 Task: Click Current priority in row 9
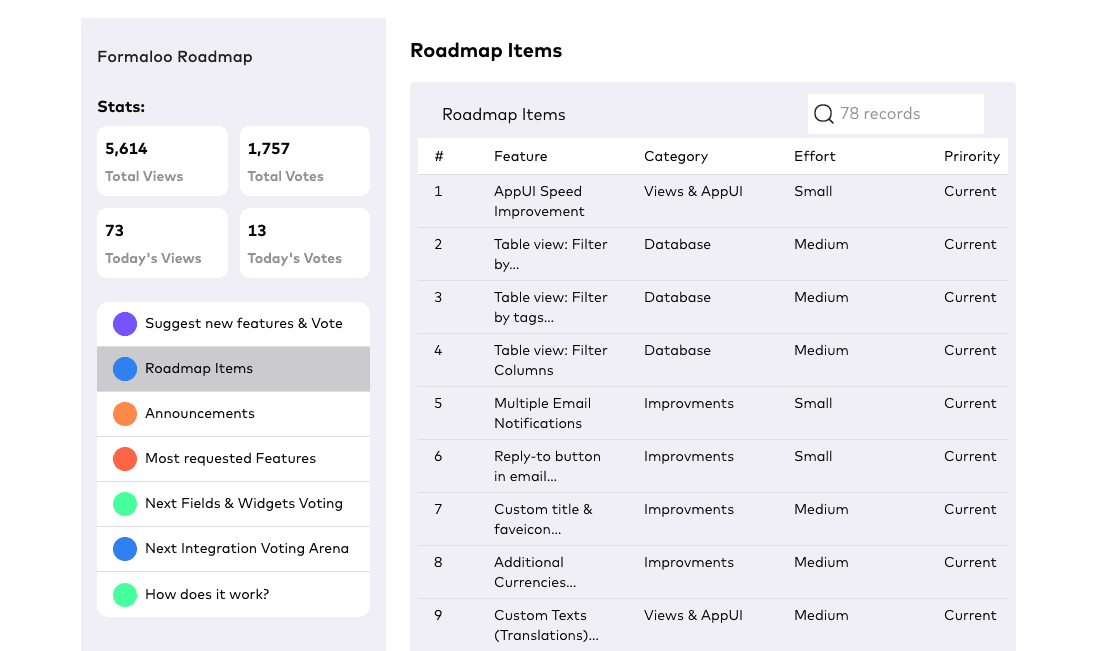click(970, 615)
